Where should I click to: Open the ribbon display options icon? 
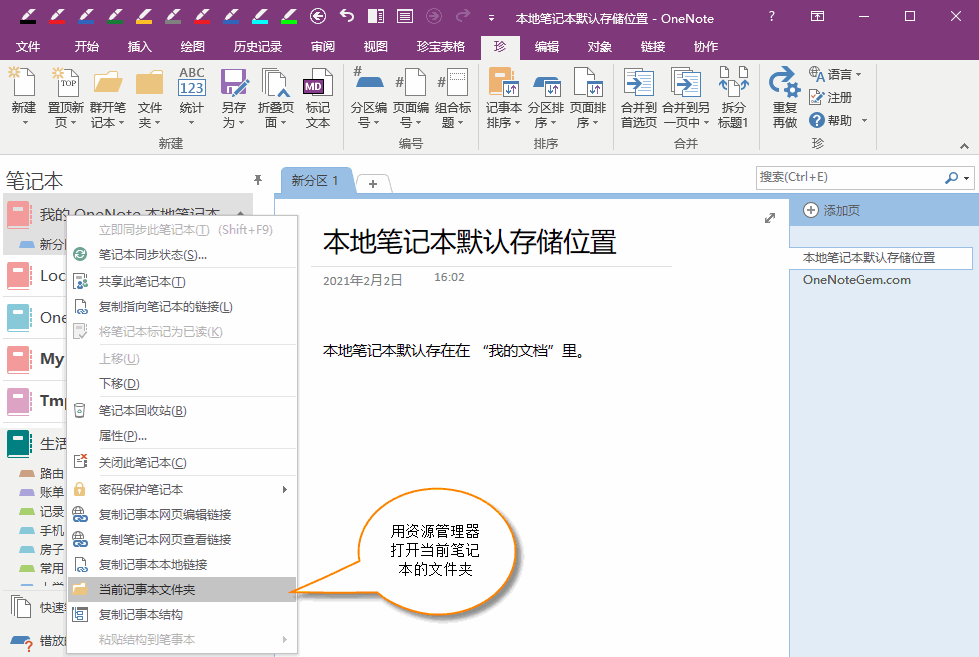tap(817, 17)
